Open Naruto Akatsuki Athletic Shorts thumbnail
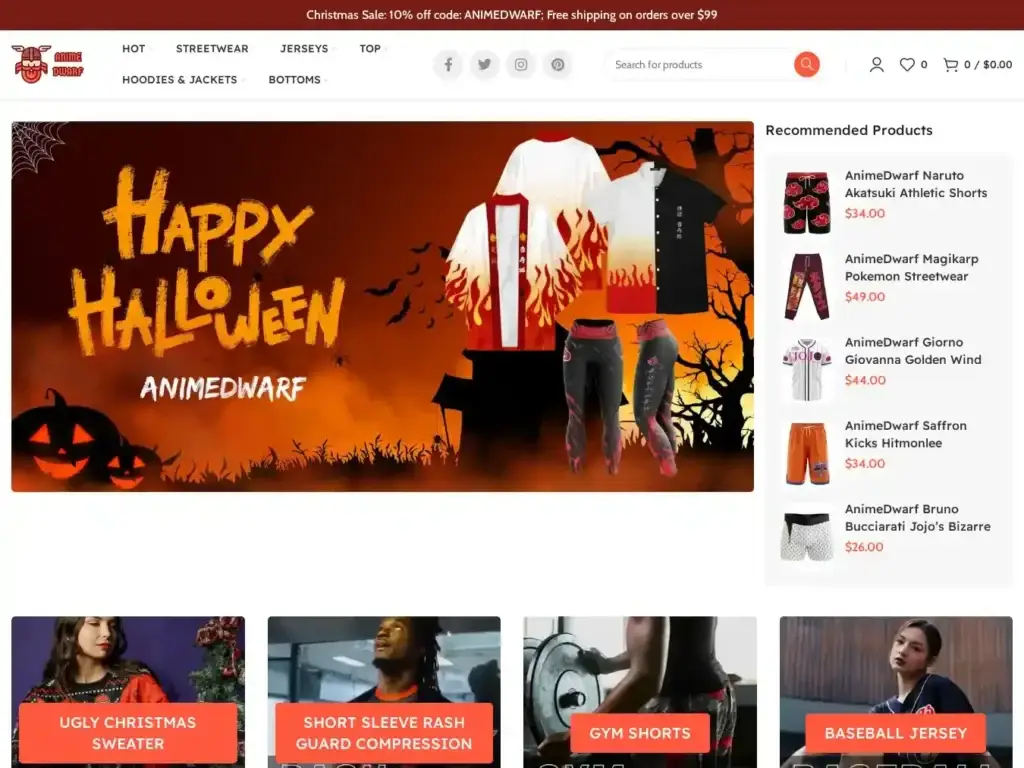Screen dimensions: 1024x768 (806, 203)
